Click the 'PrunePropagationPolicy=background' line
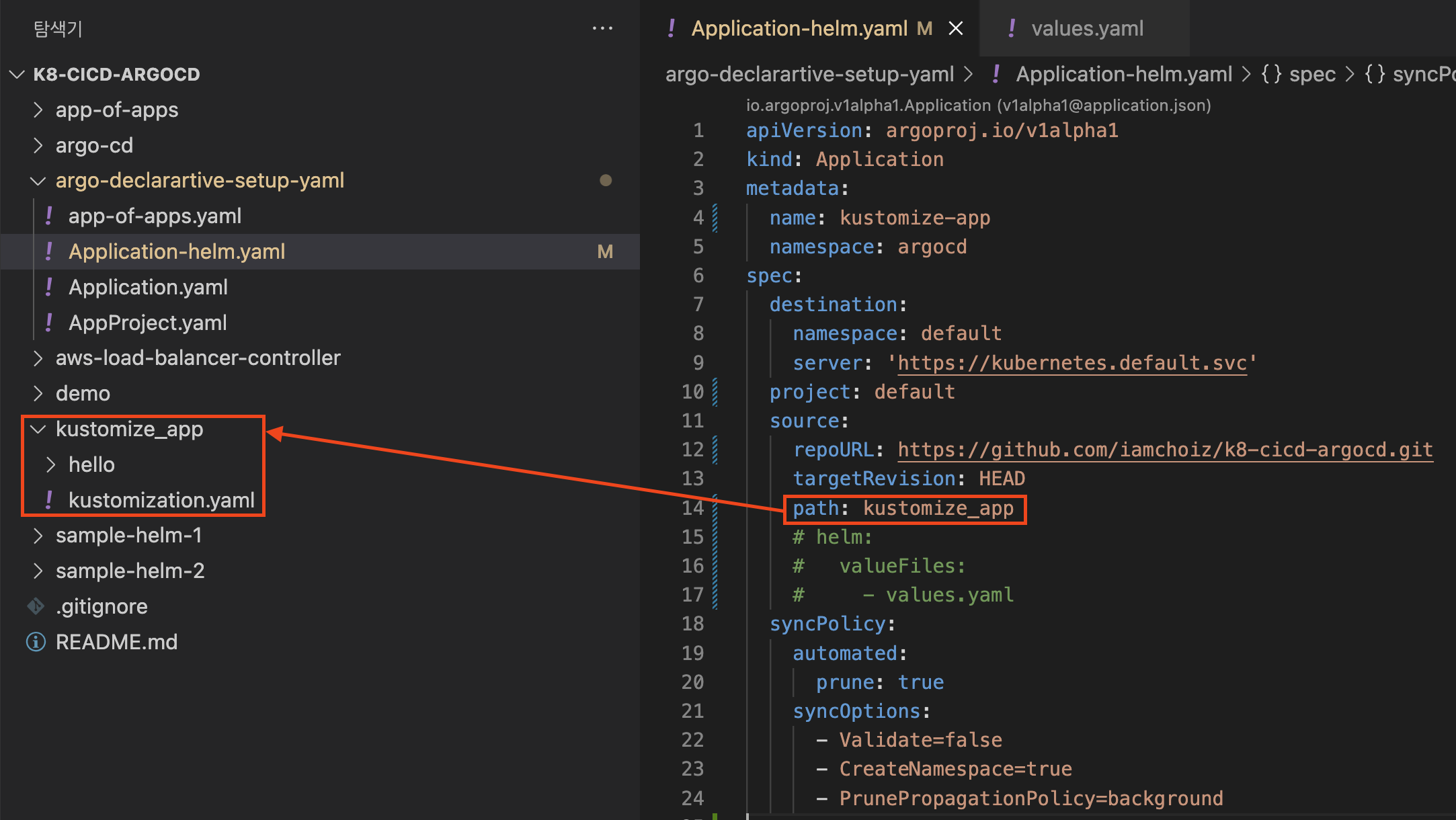Viewport: 1456px width, 820px height. coord(1019,798)
